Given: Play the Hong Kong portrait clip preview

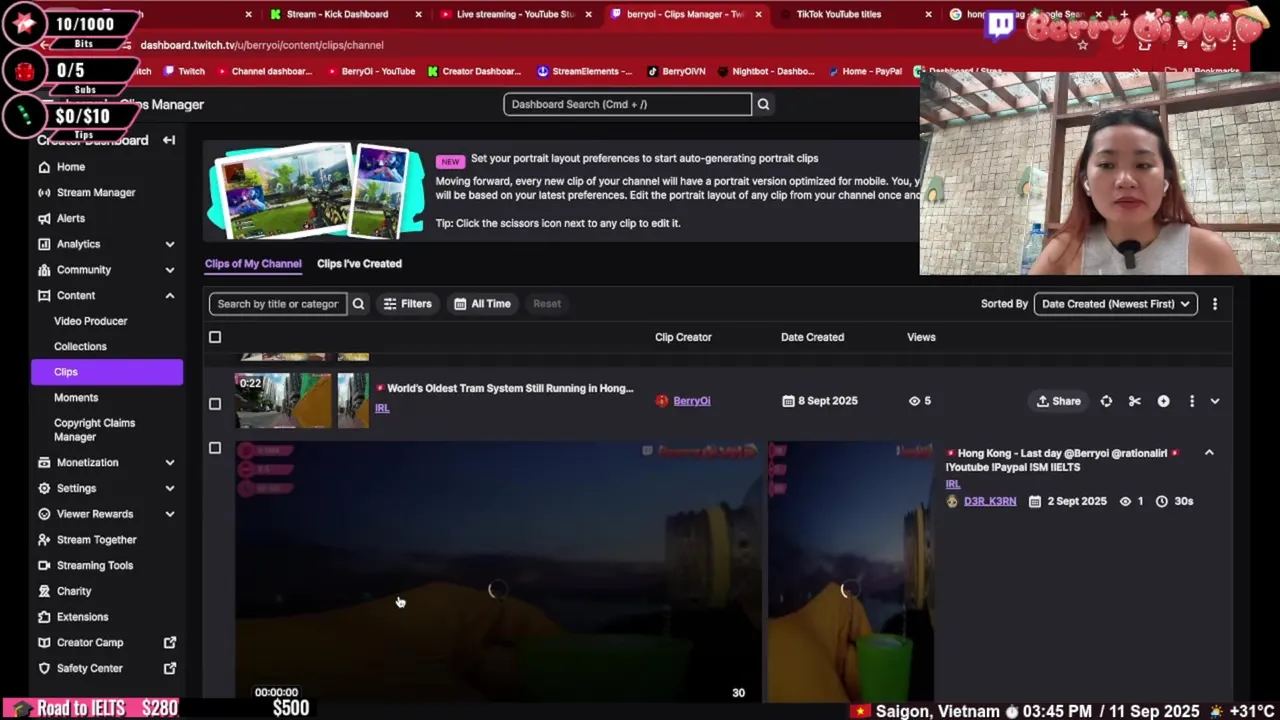Looking at the screenshot, I should pyautogui.click(x=850, y=572).
